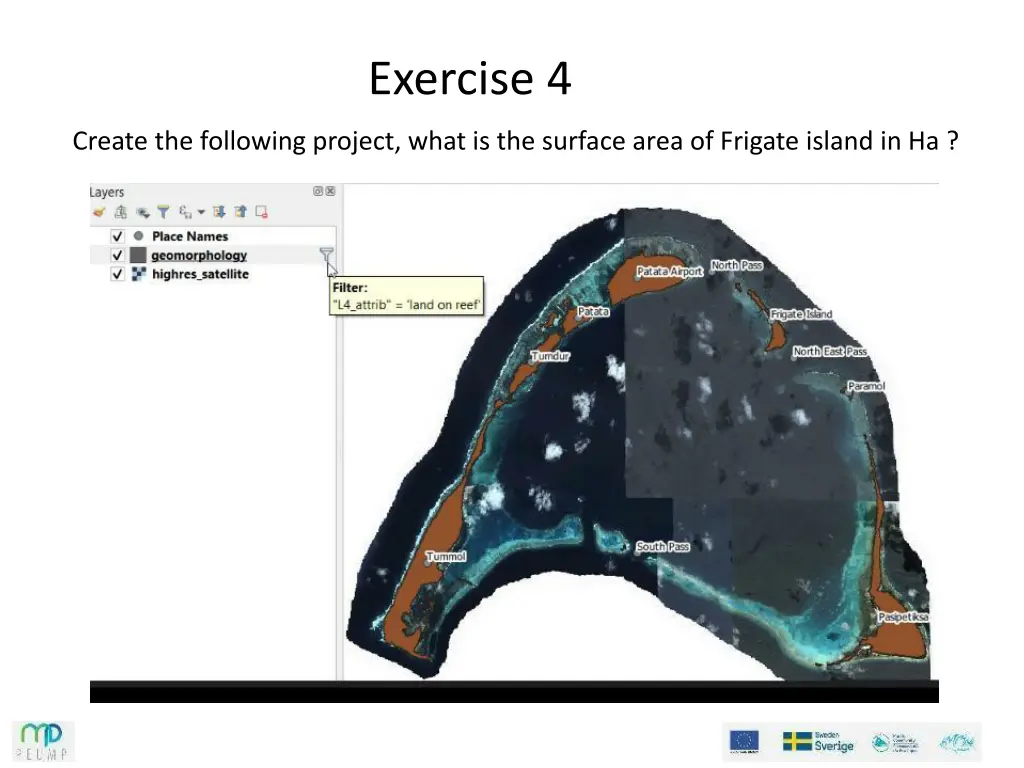Close the Layers panel
This screenshot has height=768, width=1024.
click(330, 191)
